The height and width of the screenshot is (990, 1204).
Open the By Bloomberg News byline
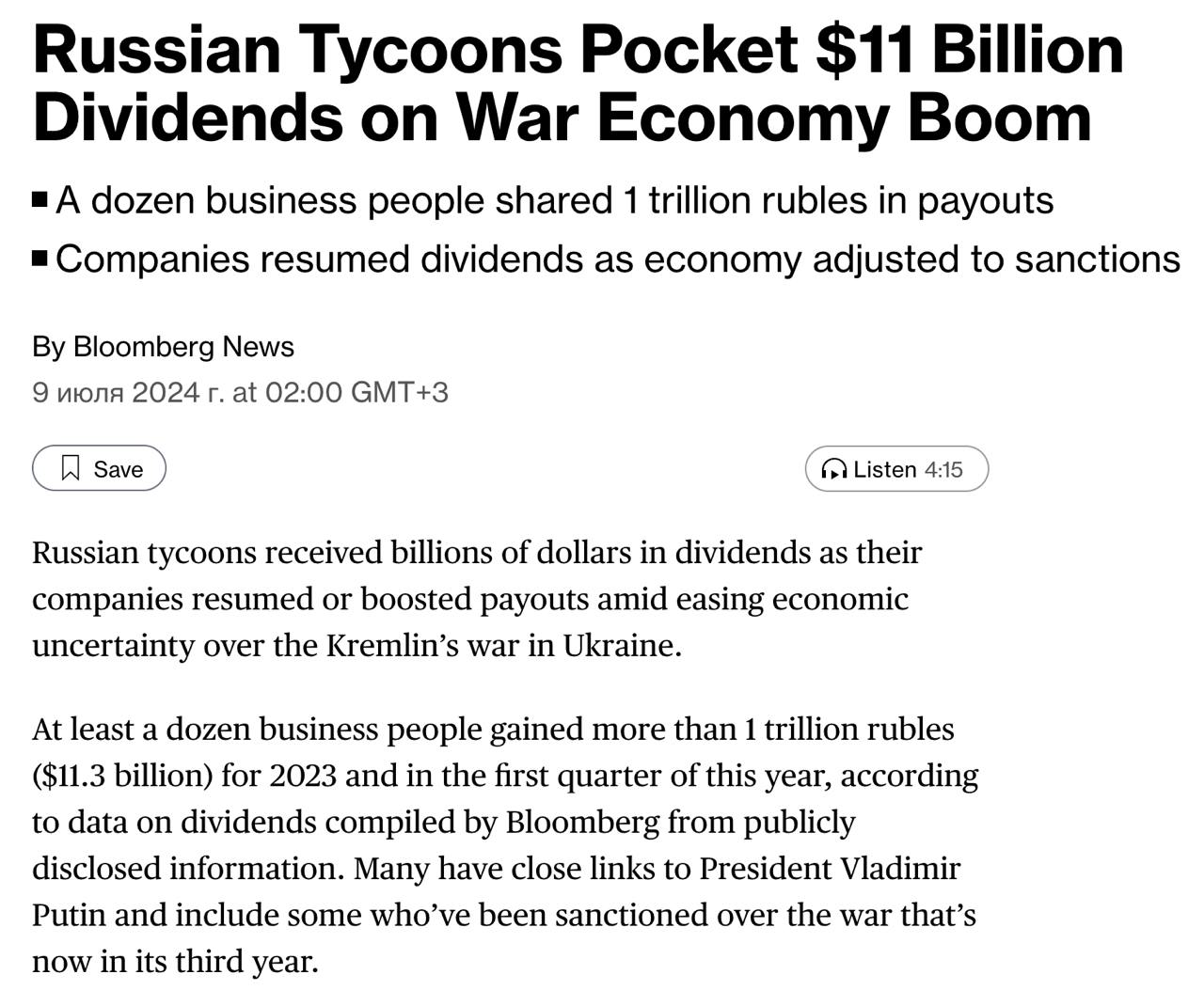(162, 346)
